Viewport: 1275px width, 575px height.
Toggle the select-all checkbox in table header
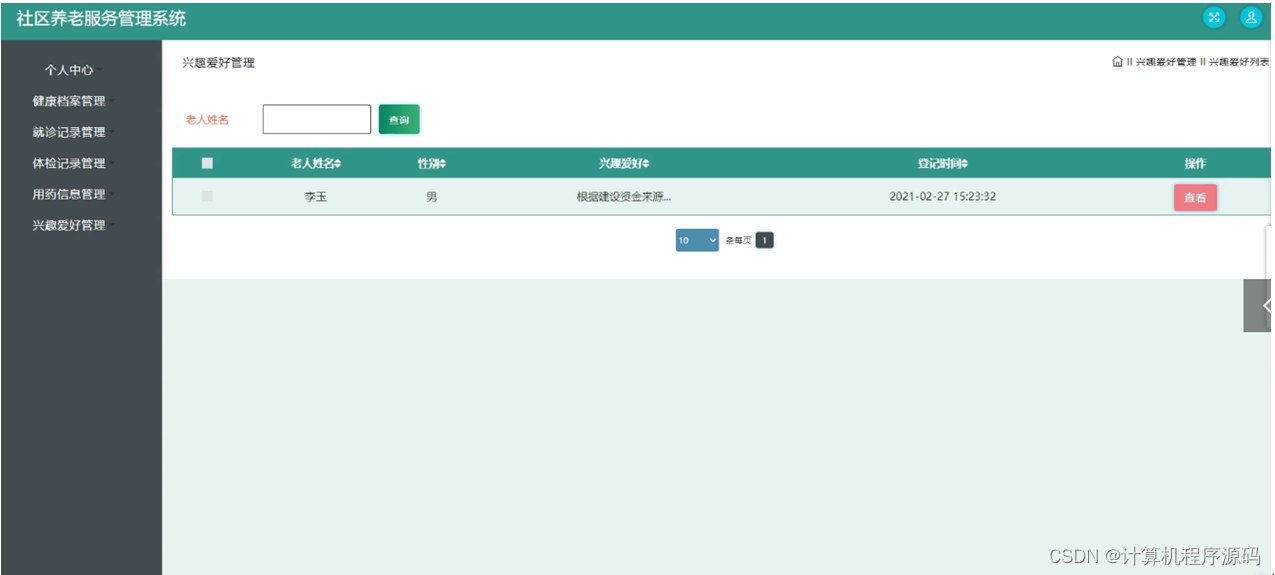pyautogui.click(x=207, y=163)
